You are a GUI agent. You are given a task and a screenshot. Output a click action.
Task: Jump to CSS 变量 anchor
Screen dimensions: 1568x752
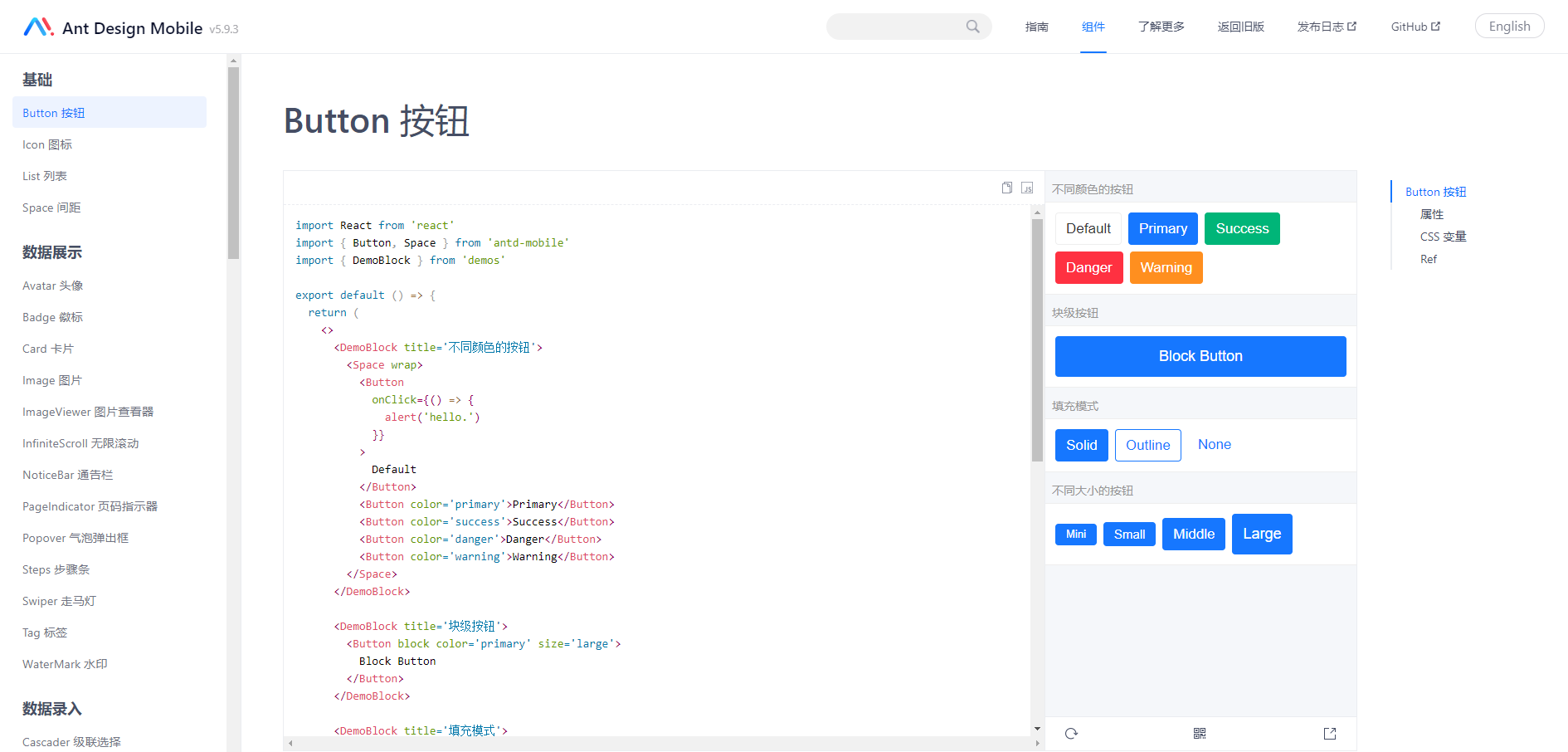[x=1444, y=237]
